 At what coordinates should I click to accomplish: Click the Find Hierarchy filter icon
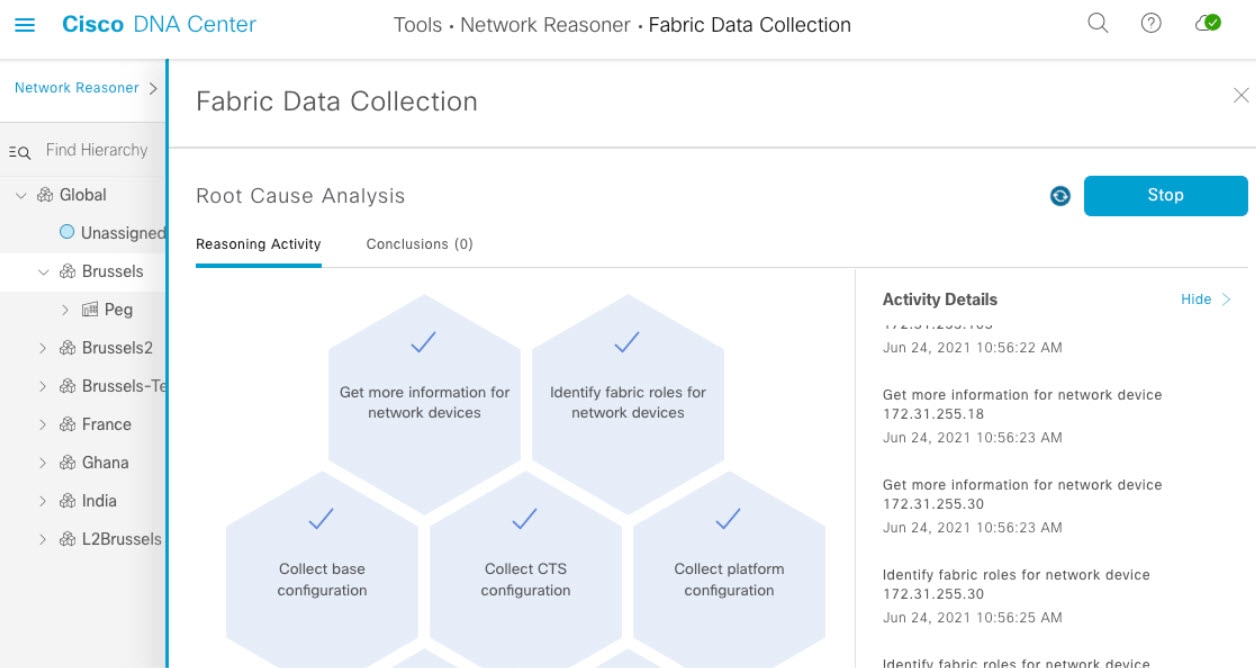pyautogui.click(x=20, y=152)
